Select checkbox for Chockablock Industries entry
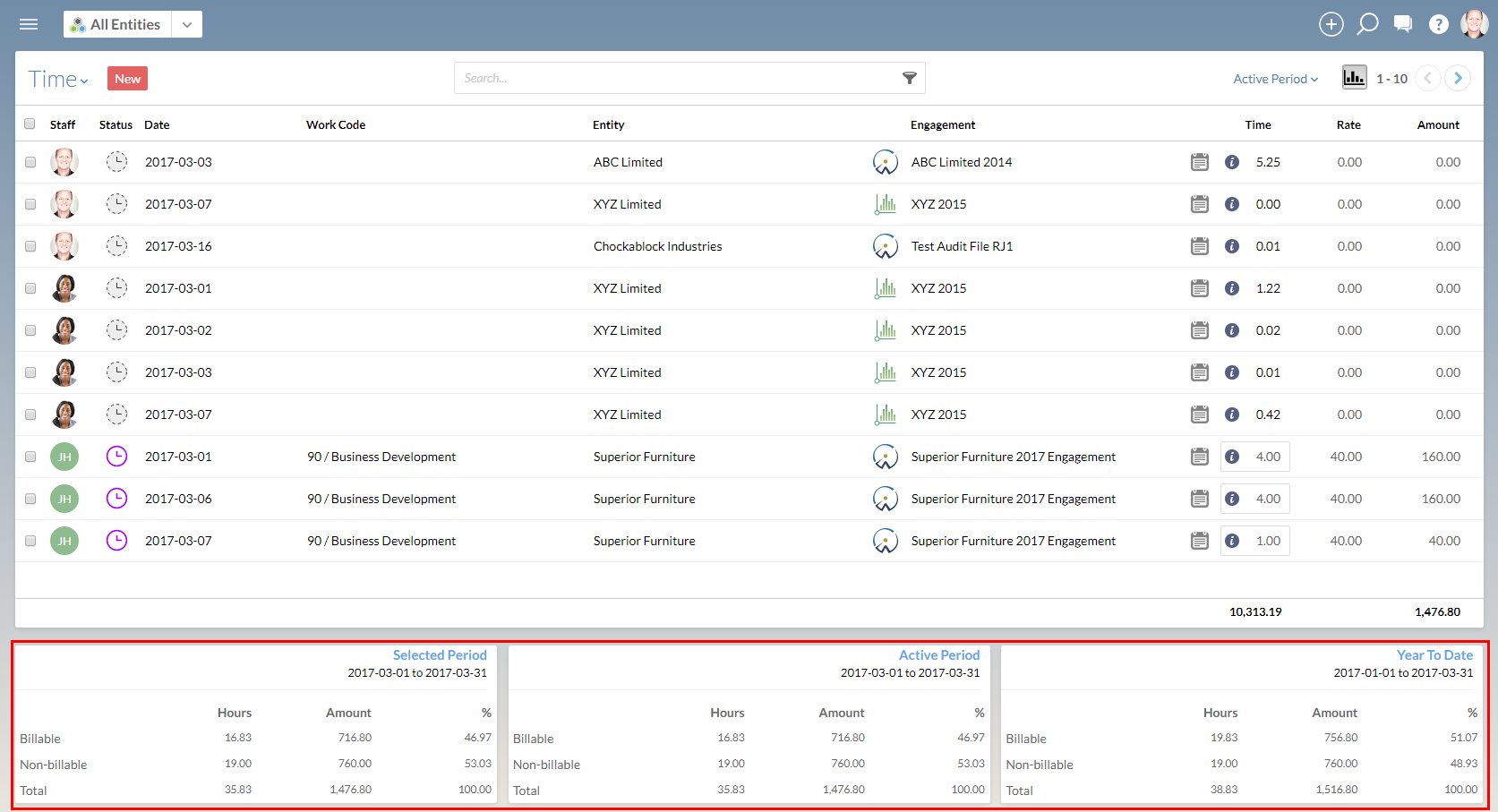Screen dimensions: 1498x812 point(30,246)
